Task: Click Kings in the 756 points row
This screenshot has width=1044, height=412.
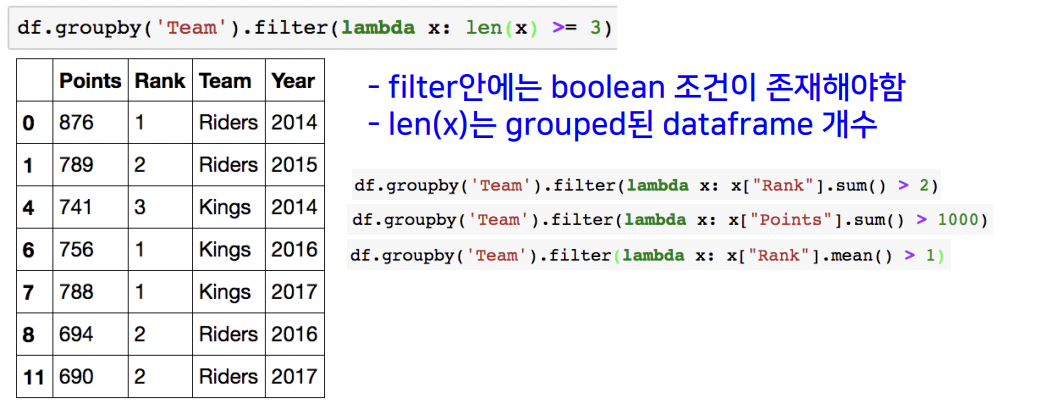Action: (225, 250)
